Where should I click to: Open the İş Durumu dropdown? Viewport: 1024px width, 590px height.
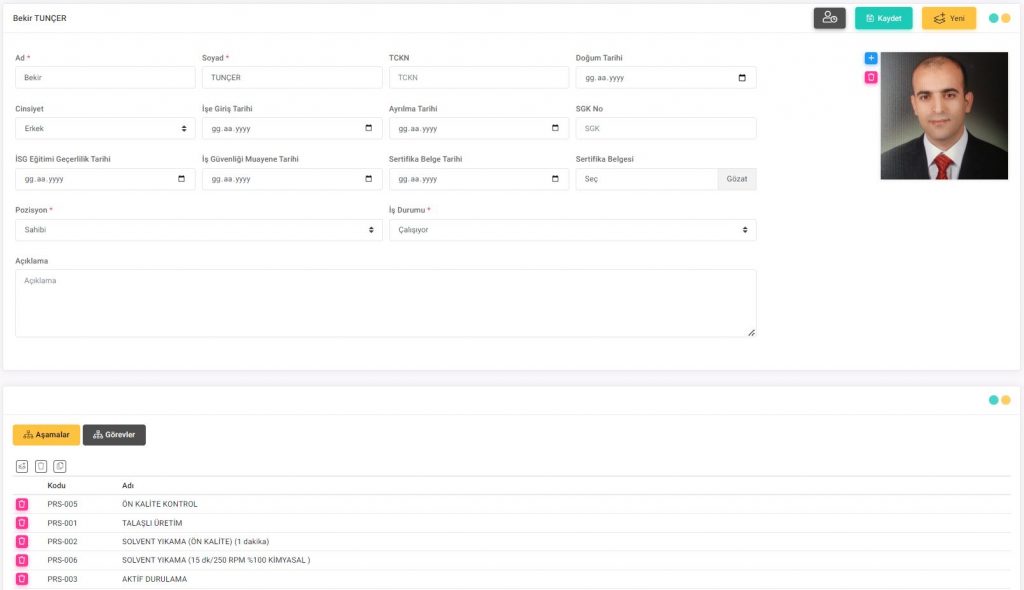click(x=572, y=230)
